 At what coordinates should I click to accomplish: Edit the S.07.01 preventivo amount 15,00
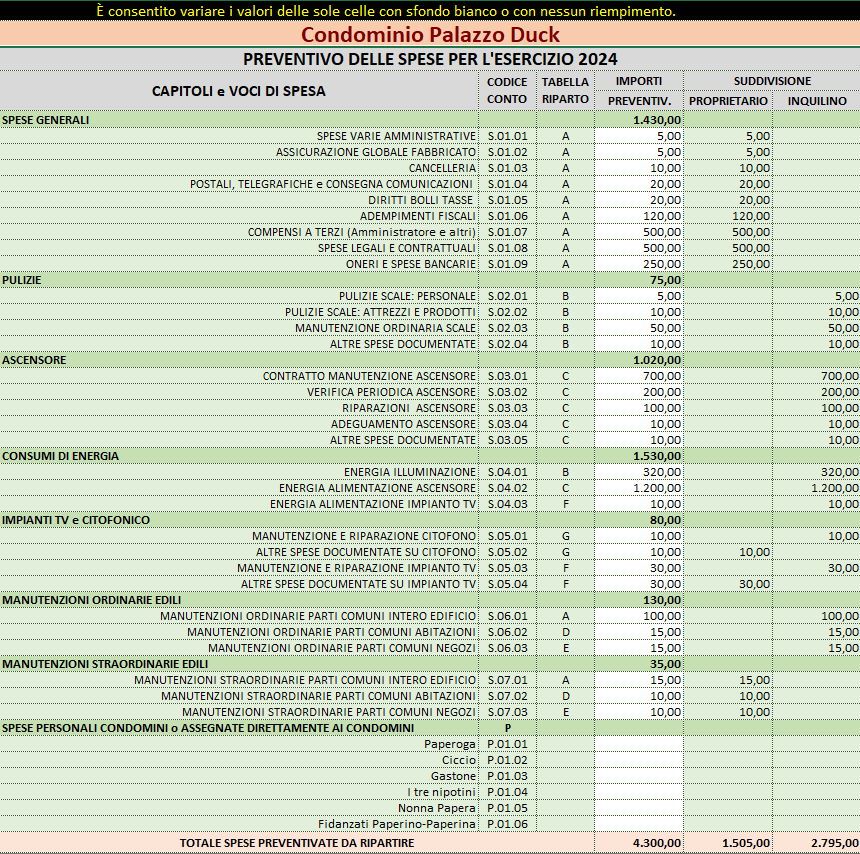(639, 680)
